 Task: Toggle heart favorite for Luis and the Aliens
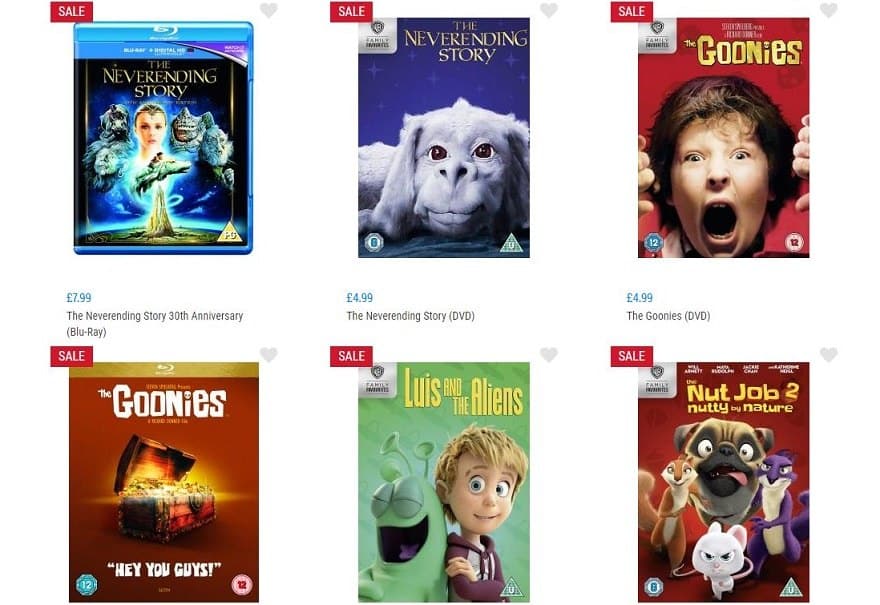tap(549, 355)
